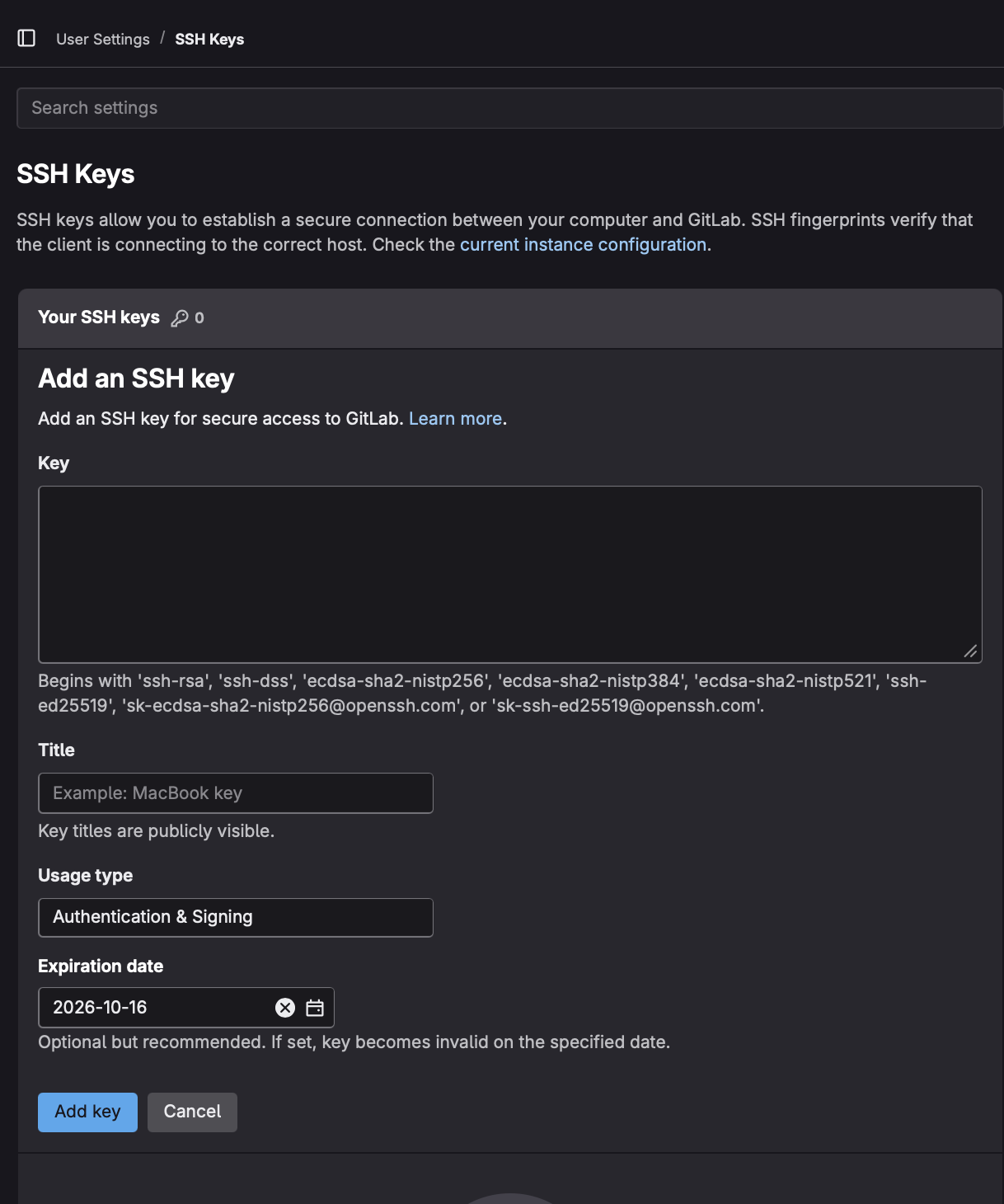Open the calendar date picker
The image size is (1004, 1204).
click(315, 1008)
